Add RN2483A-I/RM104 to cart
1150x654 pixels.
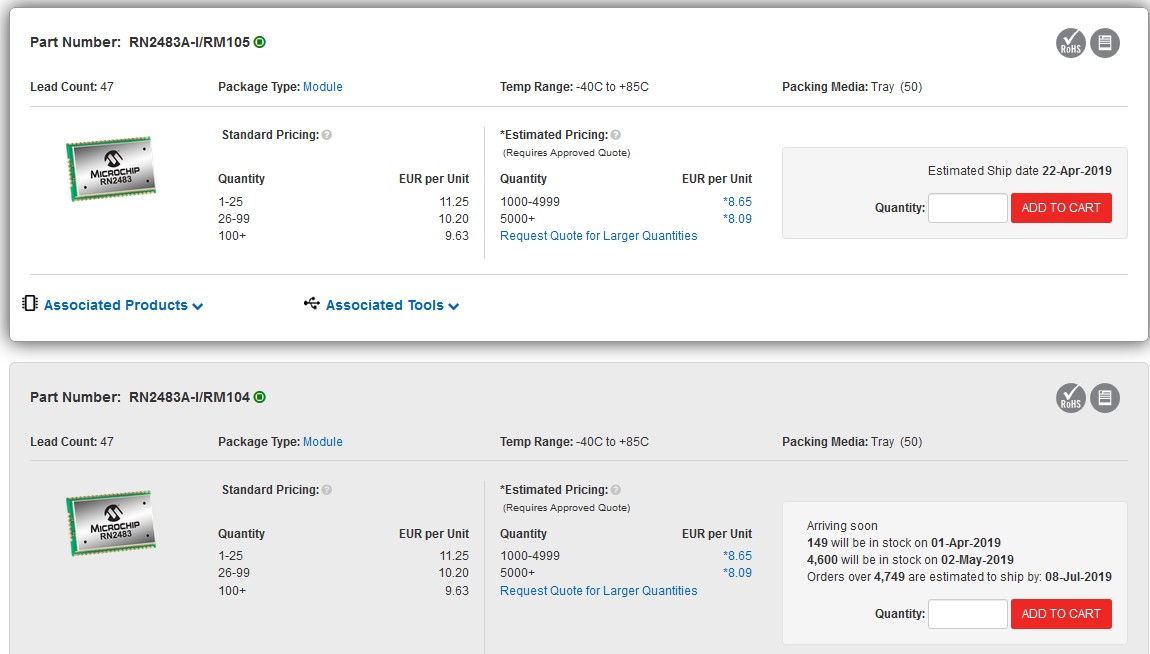[1061, 614]
